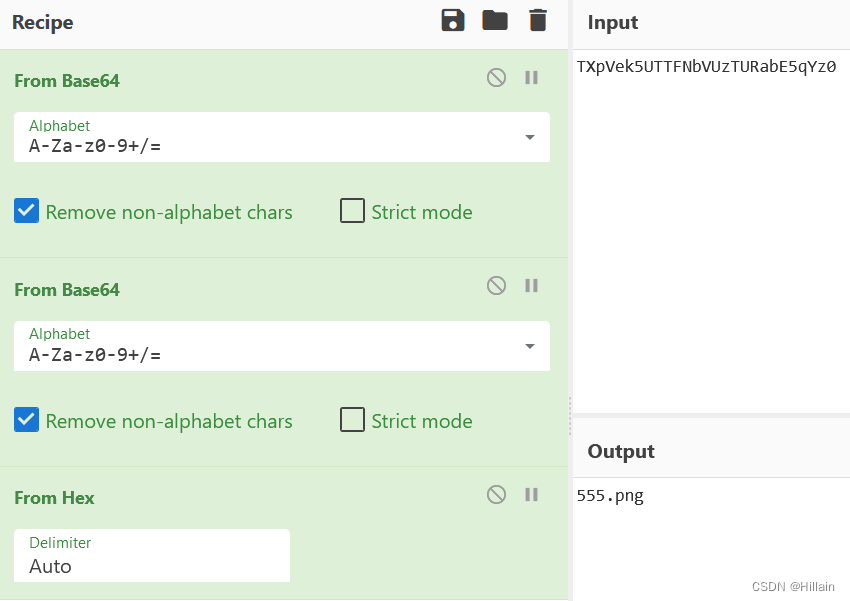
Task: Set breakpoint on From Hex operation
Action: click(x=531, y=494)
